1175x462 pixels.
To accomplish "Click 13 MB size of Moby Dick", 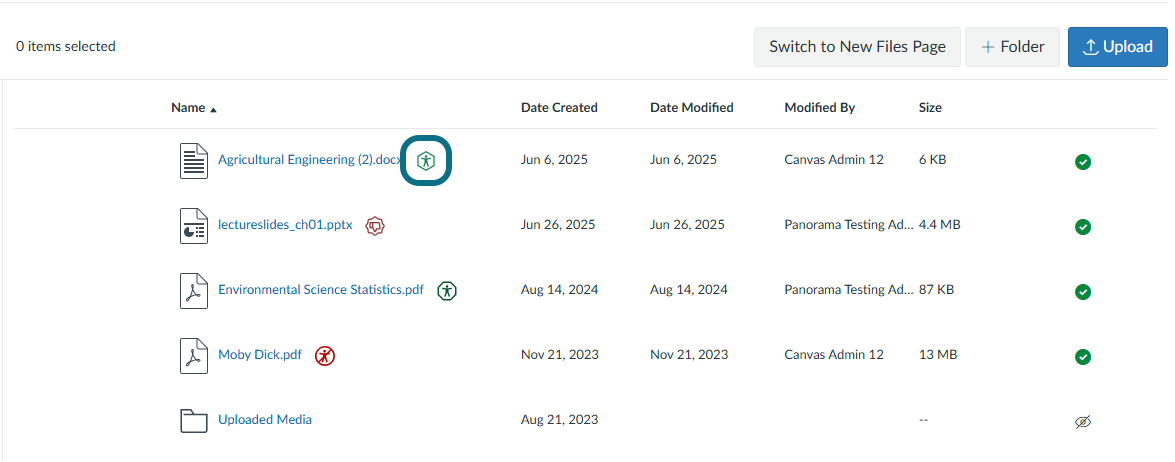I will point(937,355).
